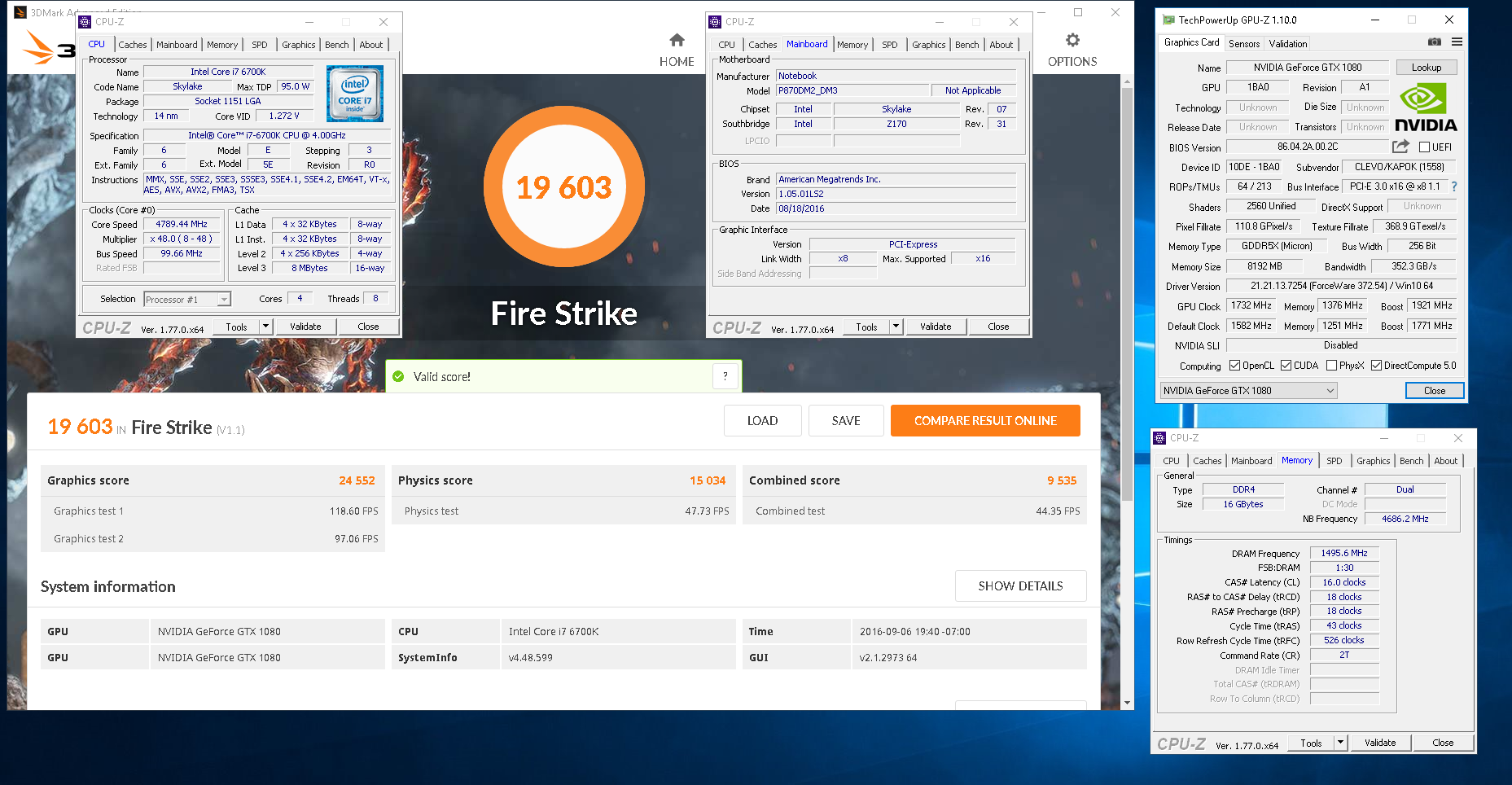The image size is (1512, 785).
Task: Open the Validation tab in GPU-Z
Action: click(1288, 44)
